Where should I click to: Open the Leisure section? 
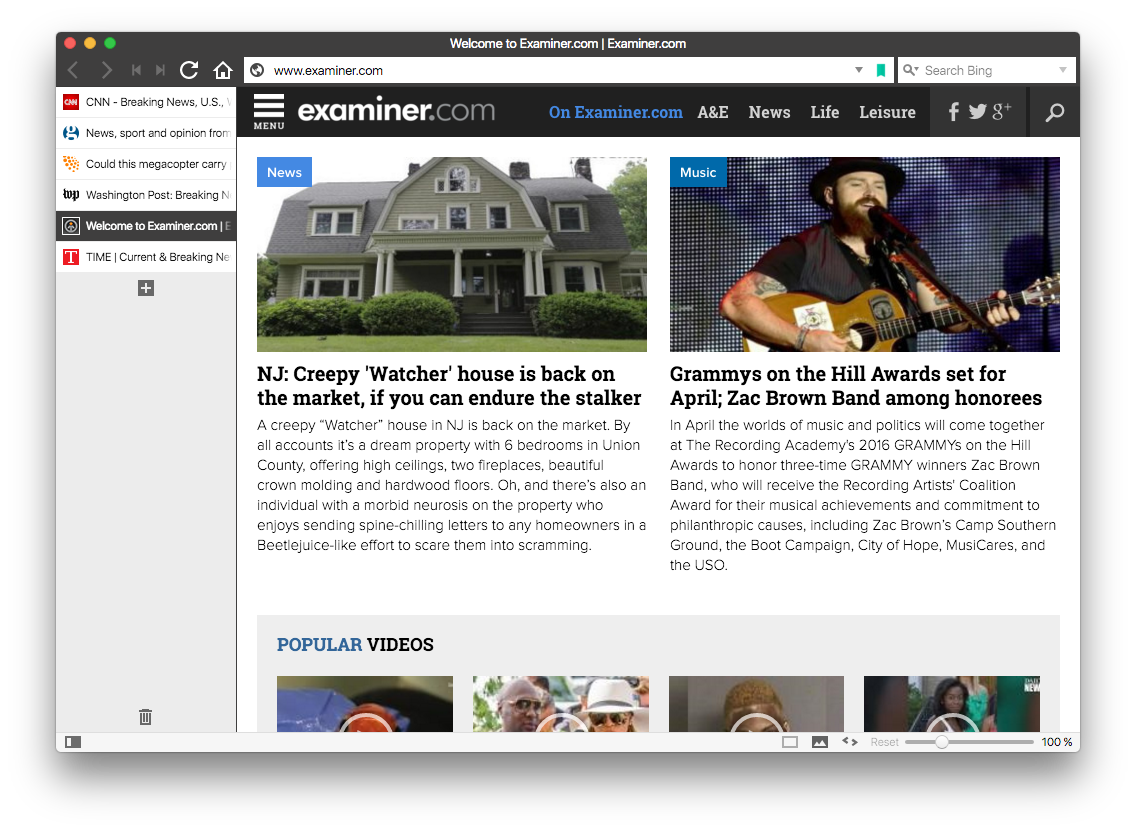[888, 112]
